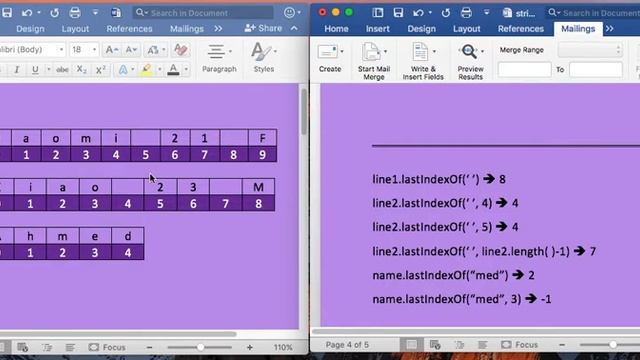Click Focus mode in left window status bar
This screenshot has width=640, height=360.
[x=107, y=347]
